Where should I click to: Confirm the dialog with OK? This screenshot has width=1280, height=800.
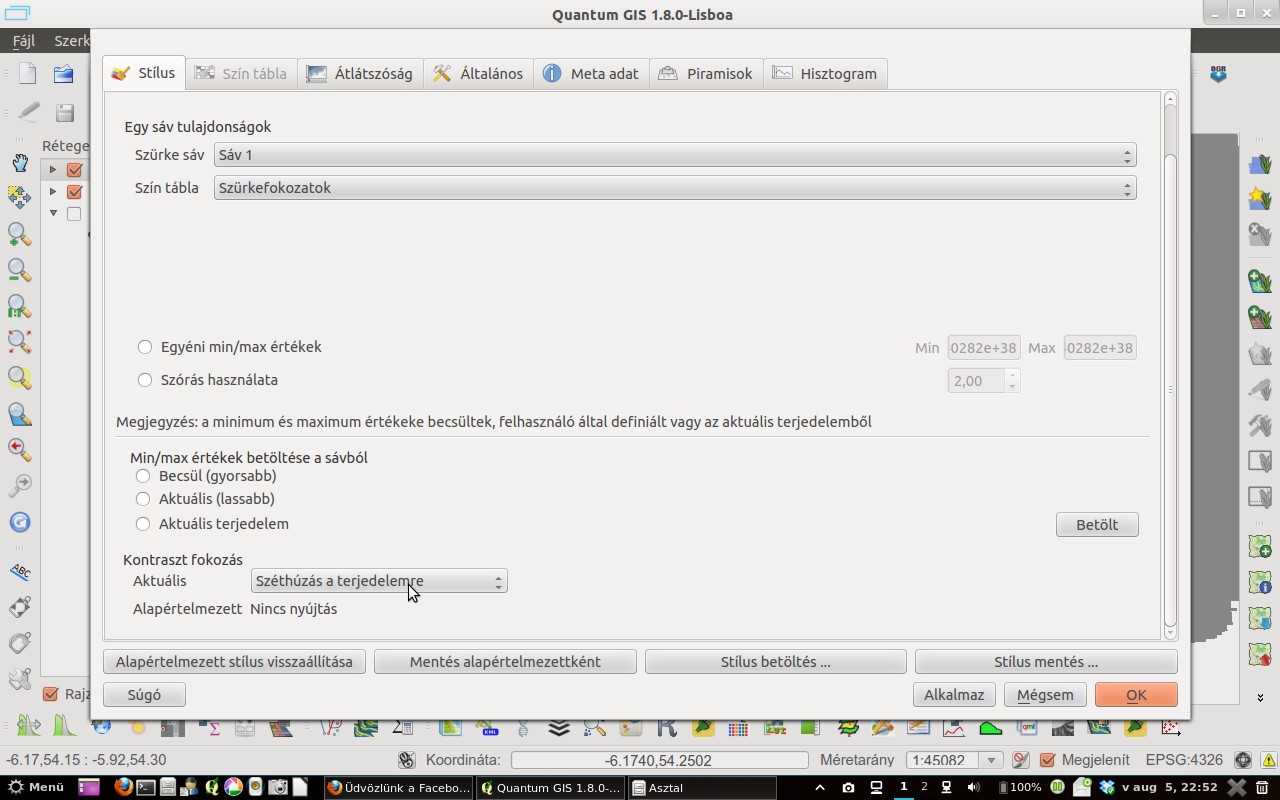coord(1136,695)
